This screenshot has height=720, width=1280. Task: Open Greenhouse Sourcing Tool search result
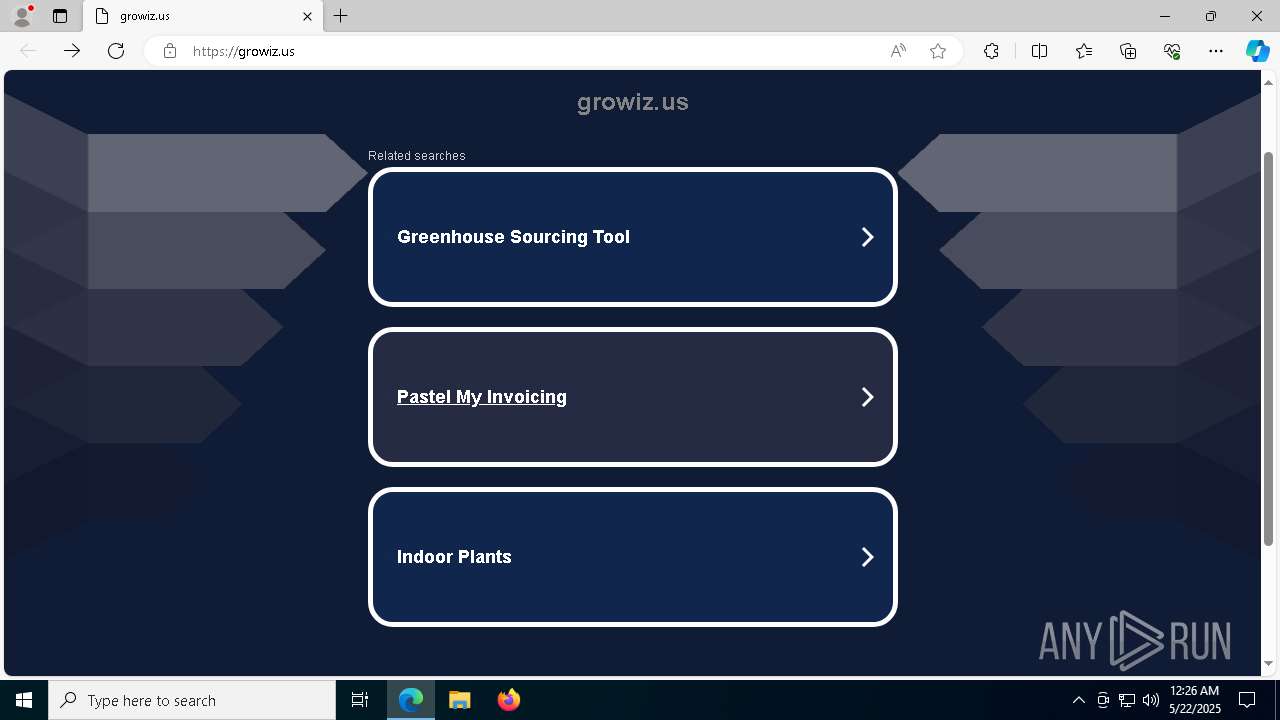(x=633, y=237)
